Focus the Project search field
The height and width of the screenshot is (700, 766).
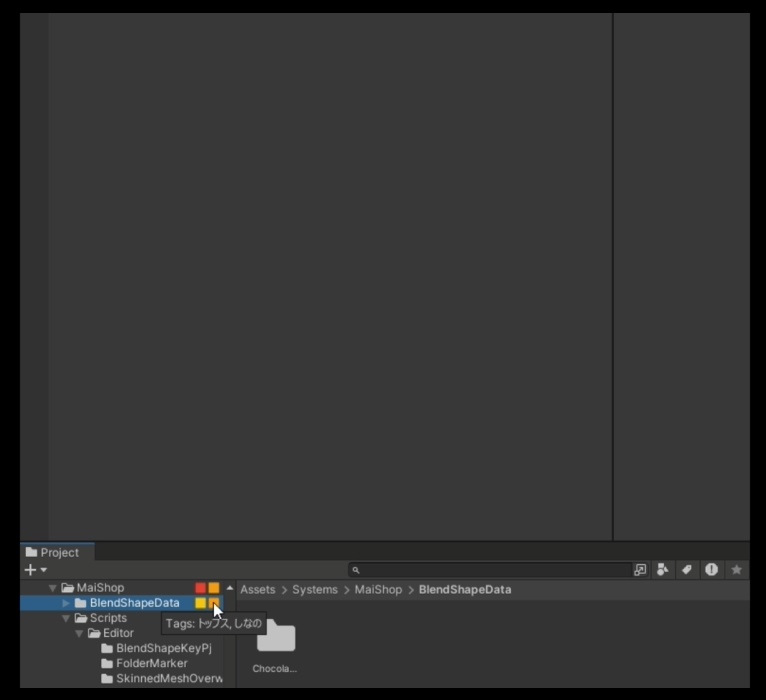(491, 570)
